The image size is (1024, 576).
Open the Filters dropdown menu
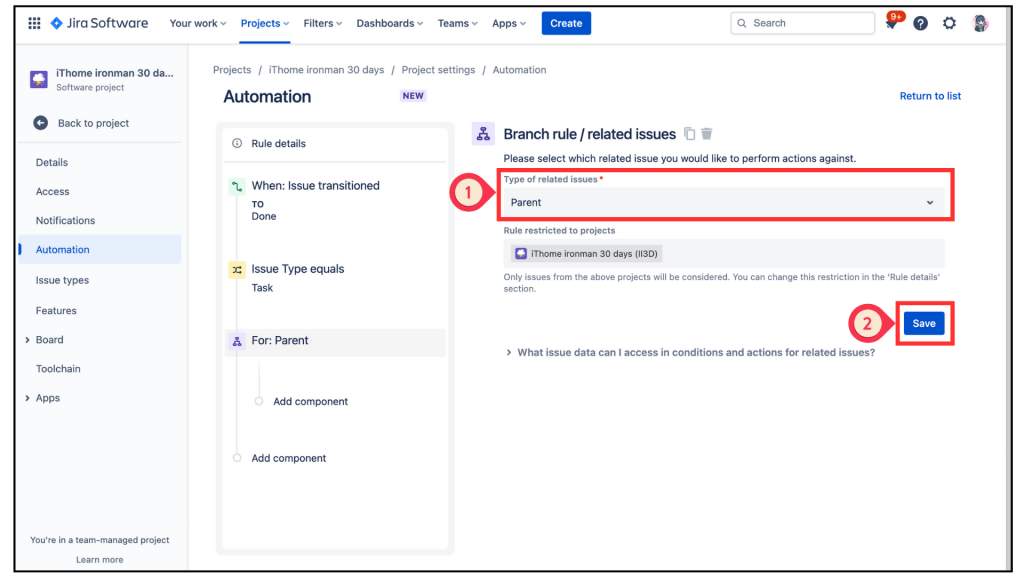pos(323,24)
